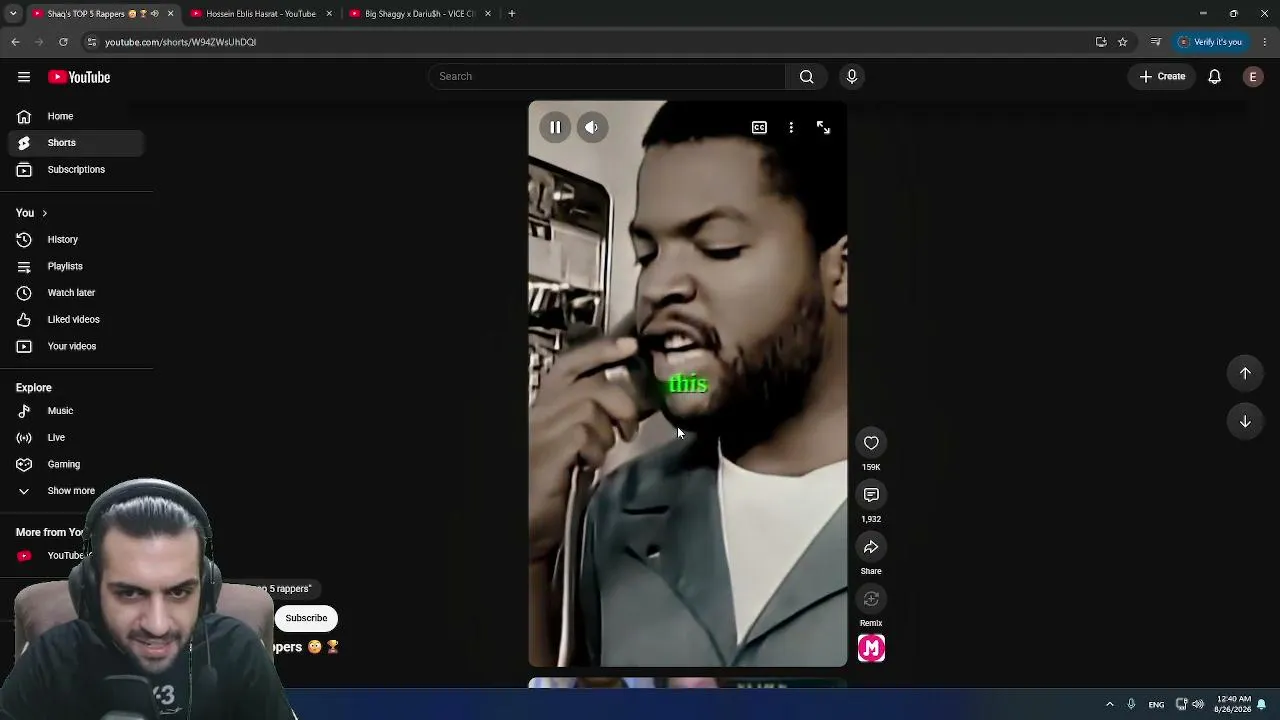Change the ENG input language
This screenshot has width=1280, height=720.
[x=1156, y=705]
